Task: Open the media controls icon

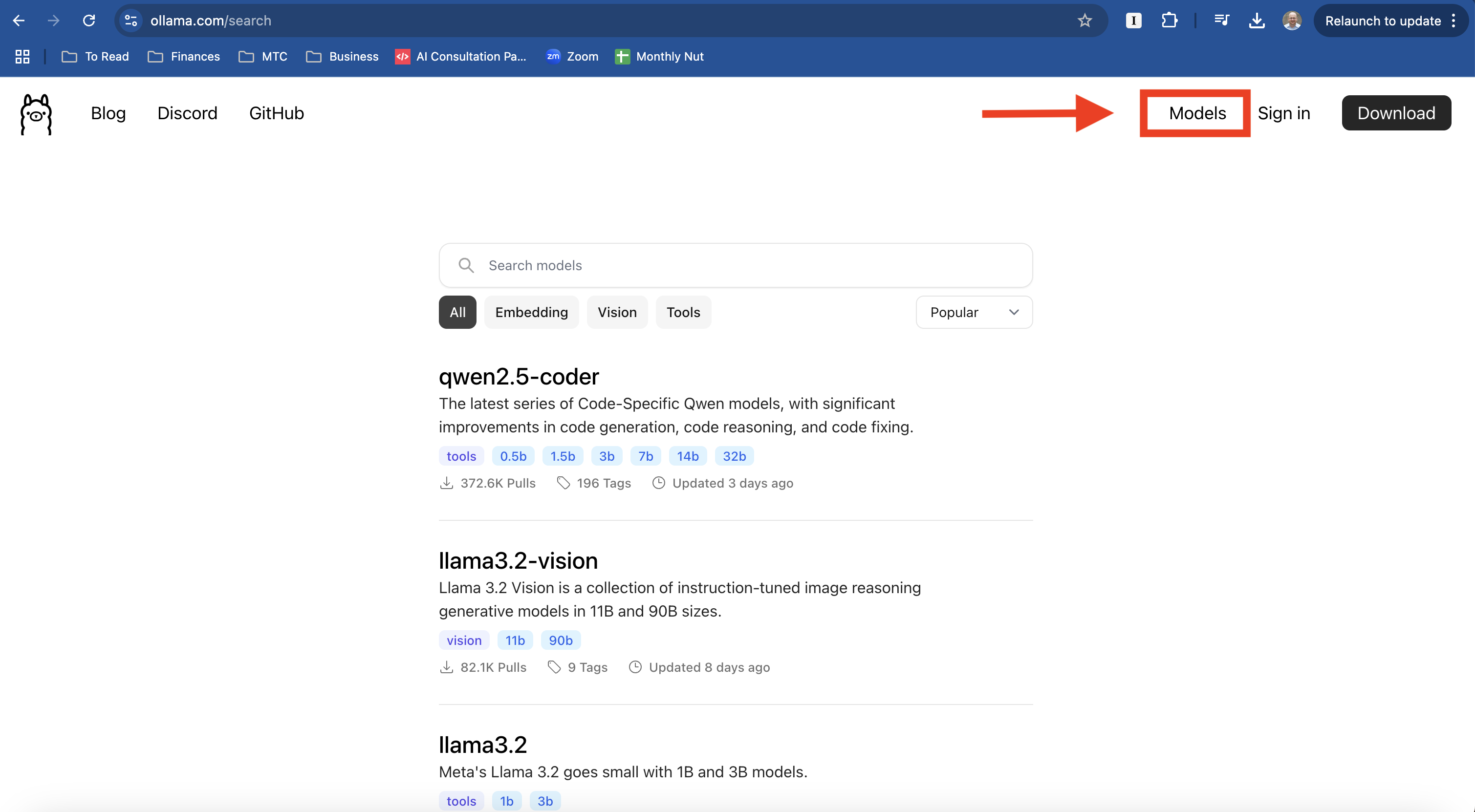Action: pos(1221,21)
